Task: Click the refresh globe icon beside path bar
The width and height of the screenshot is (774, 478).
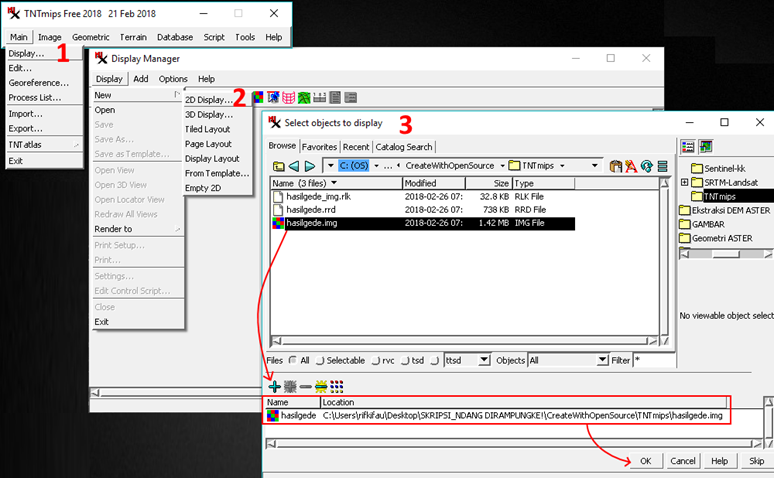Action: [x=647, y=166]
